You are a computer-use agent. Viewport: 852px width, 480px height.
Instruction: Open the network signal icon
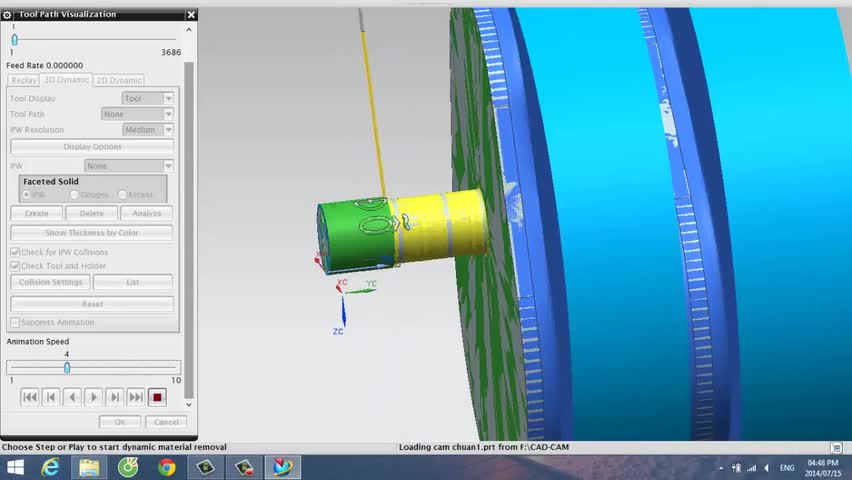(x=751, y=467)
